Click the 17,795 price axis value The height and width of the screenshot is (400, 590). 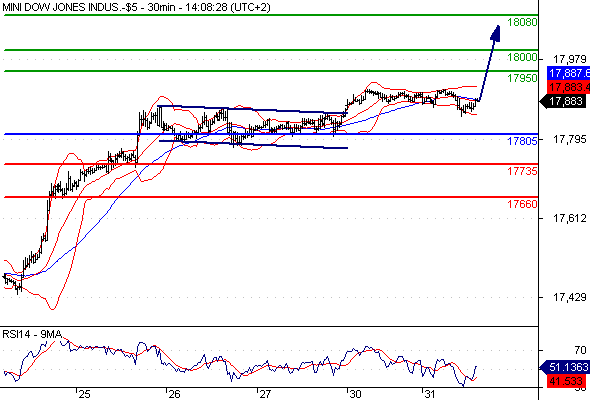570,139
